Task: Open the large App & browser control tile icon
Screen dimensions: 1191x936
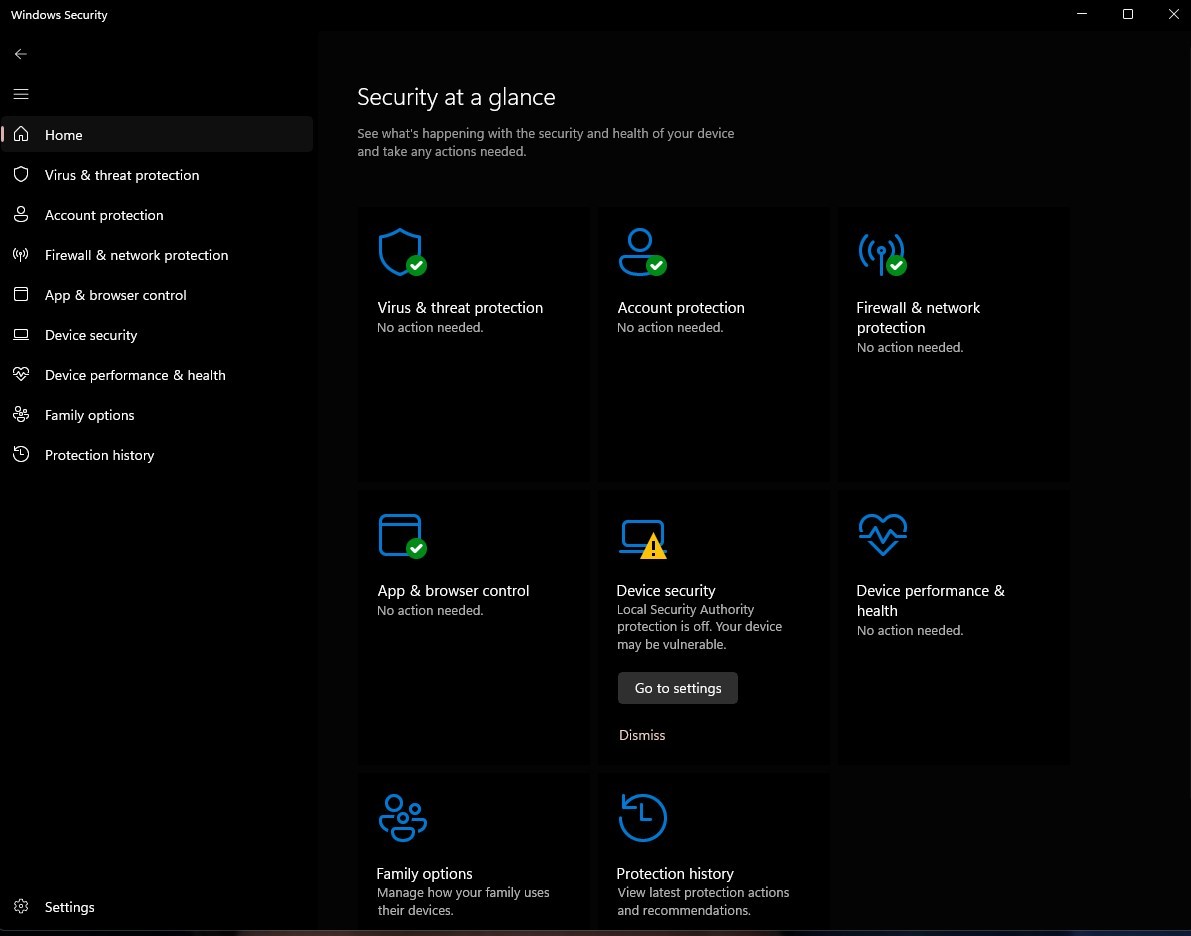Action: click(402, 536)
